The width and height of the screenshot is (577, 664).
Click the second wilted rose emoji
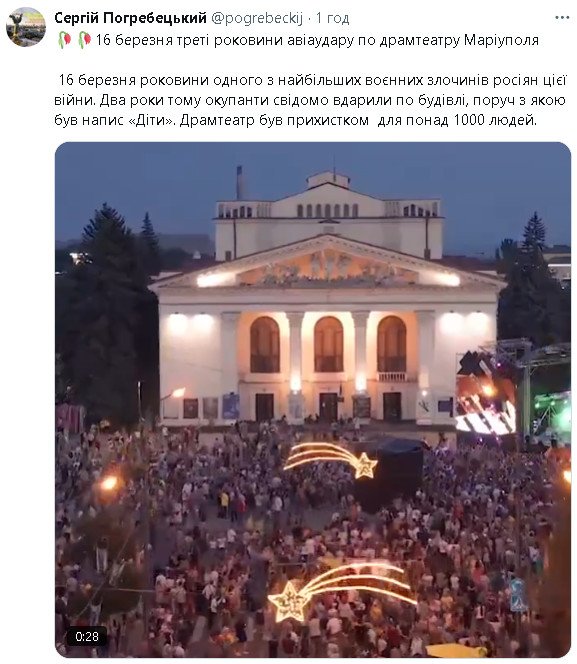84,40
